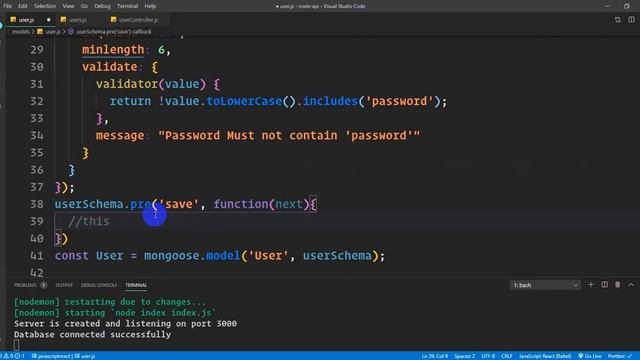Image resolution: width=640 pixels, height=360 pixels.
Task: Click the terminal cursor prompt
Action: click(x=16, y=345)
